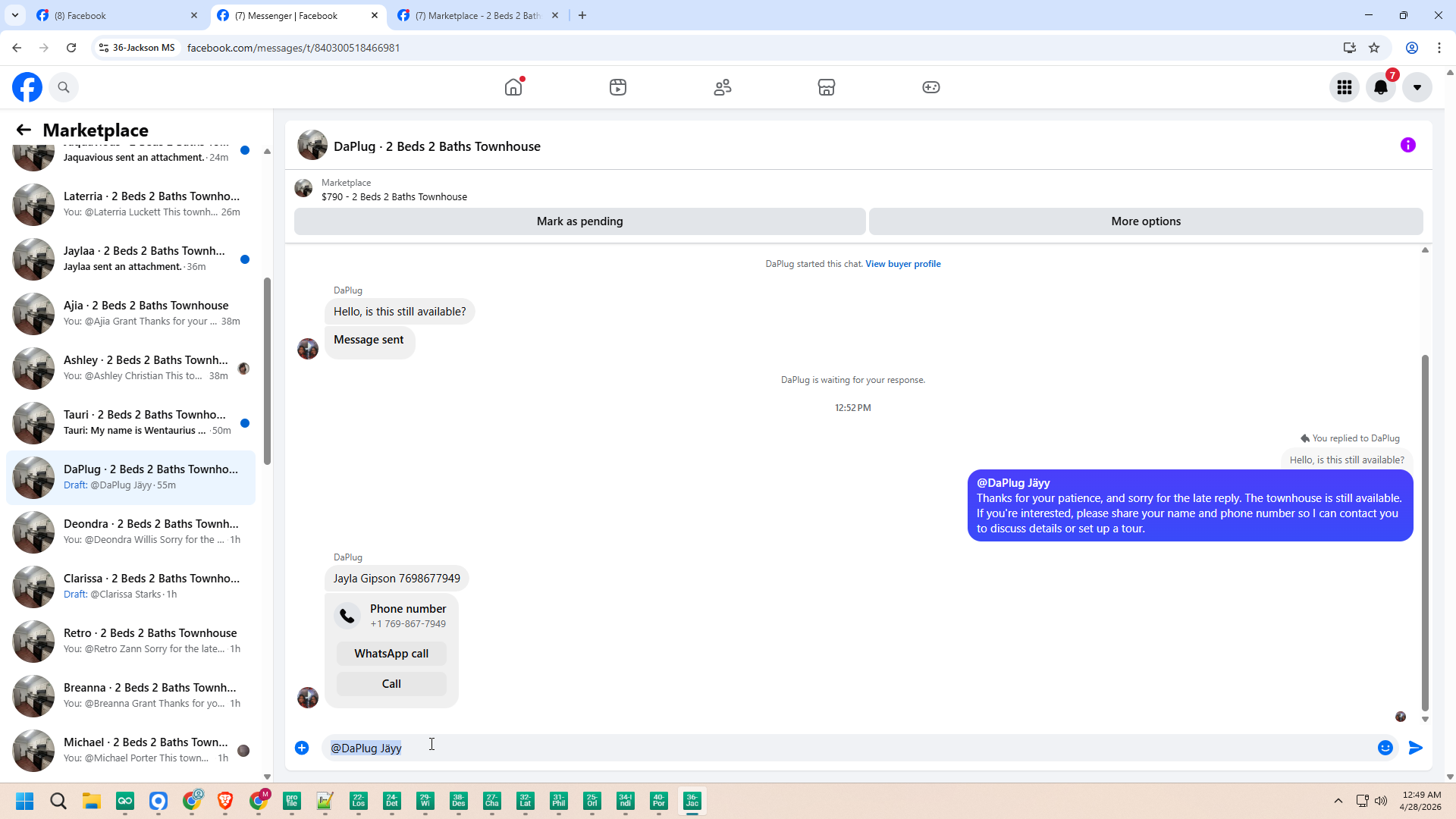Viewport: 1456px width, 819px height.
Task: Open more actions plus icon by composer
Action: point(302,748)
